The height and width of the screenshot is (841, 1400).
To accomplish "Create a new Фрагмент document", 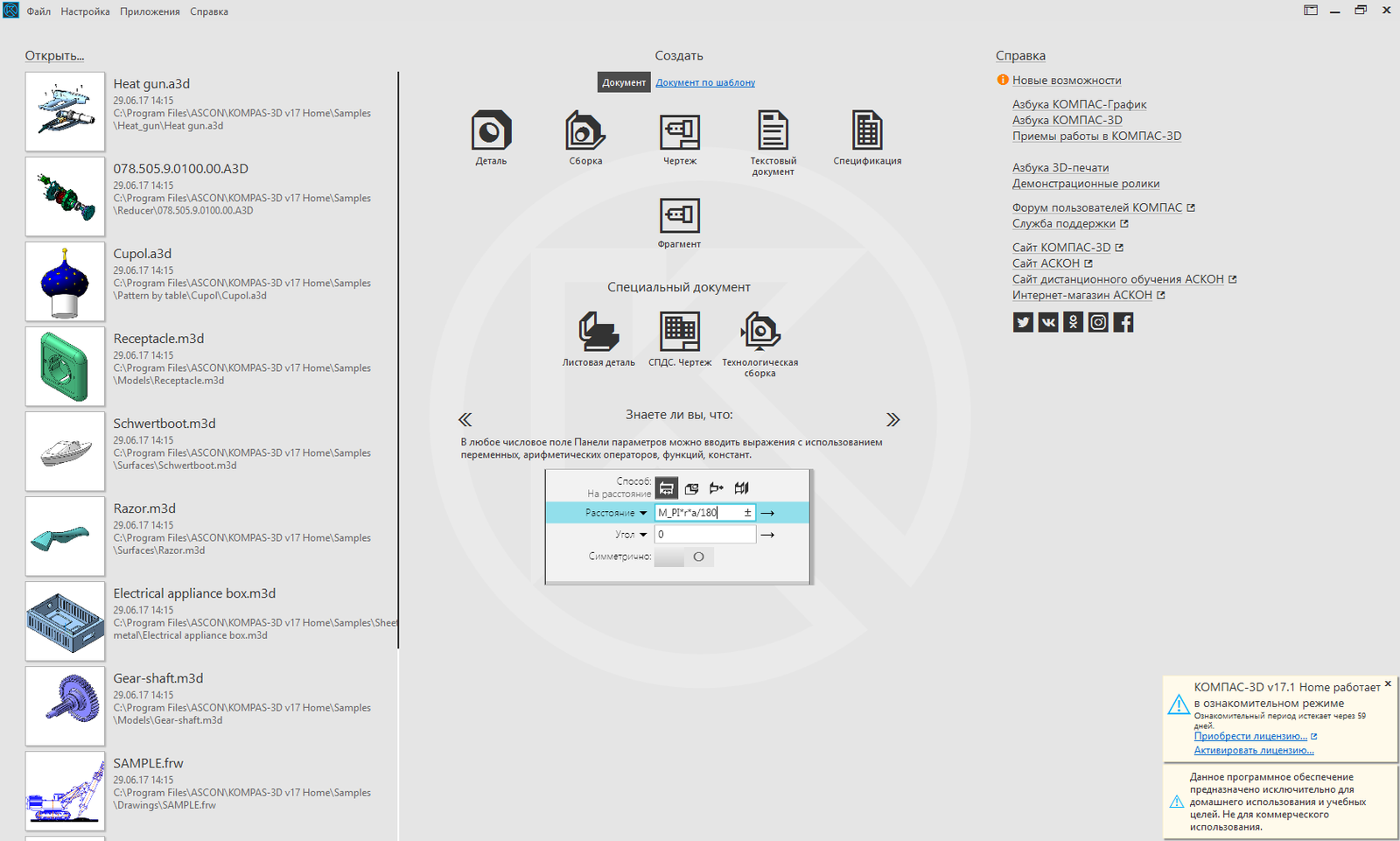I will [680, 215].
